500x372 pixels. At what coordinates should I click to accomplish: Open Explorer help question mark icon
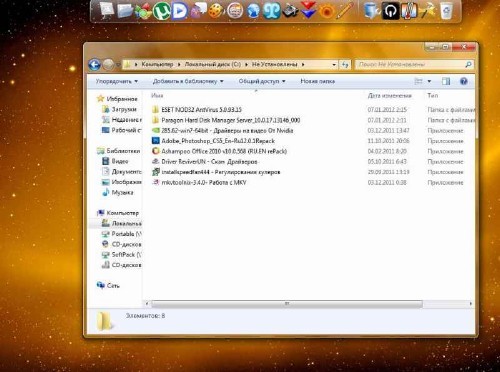click(463, 81)
